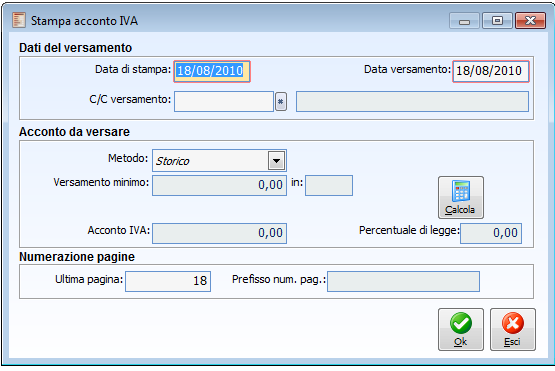
Task: Click the 'Ultima pagina:' label
Action: pyautogui.click(x=89, y=280)
